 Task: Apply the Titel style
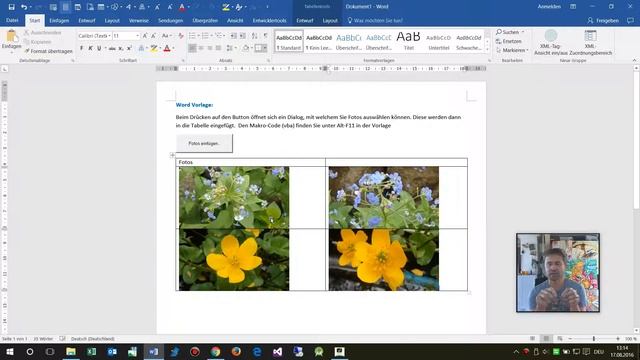point(409,41)
